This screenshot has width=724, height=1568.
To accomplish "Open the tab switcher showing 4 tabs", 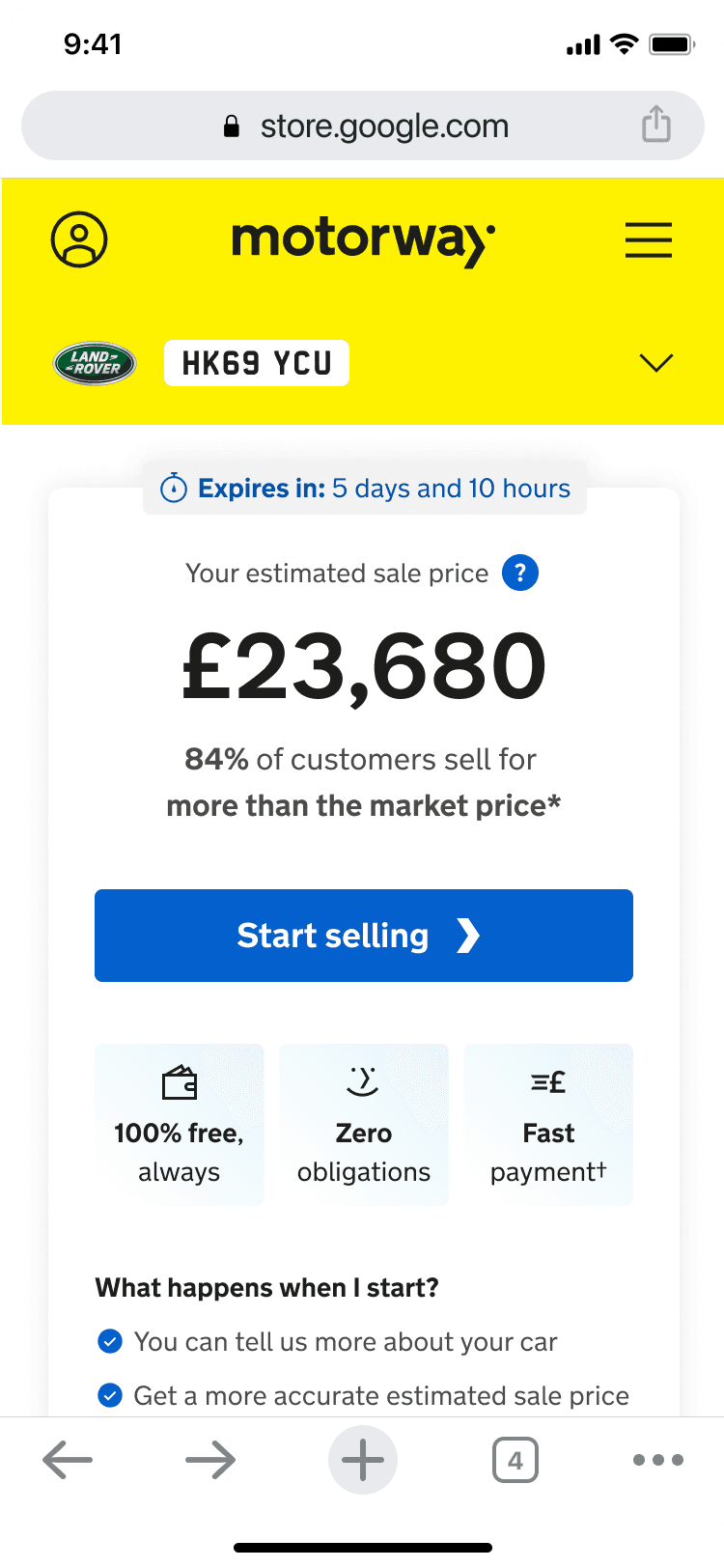I will tap(515, 1461).
